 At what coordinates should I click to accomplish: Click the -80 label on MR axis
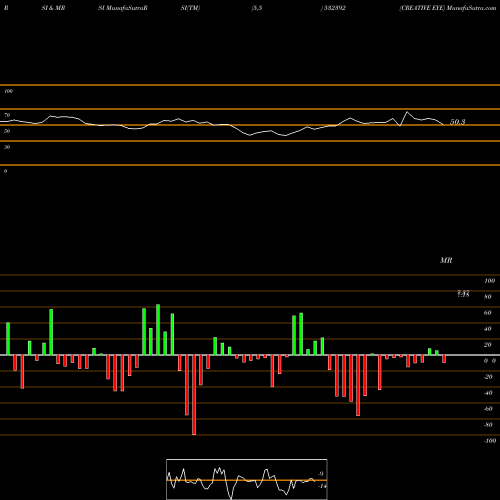coord(488,425)
